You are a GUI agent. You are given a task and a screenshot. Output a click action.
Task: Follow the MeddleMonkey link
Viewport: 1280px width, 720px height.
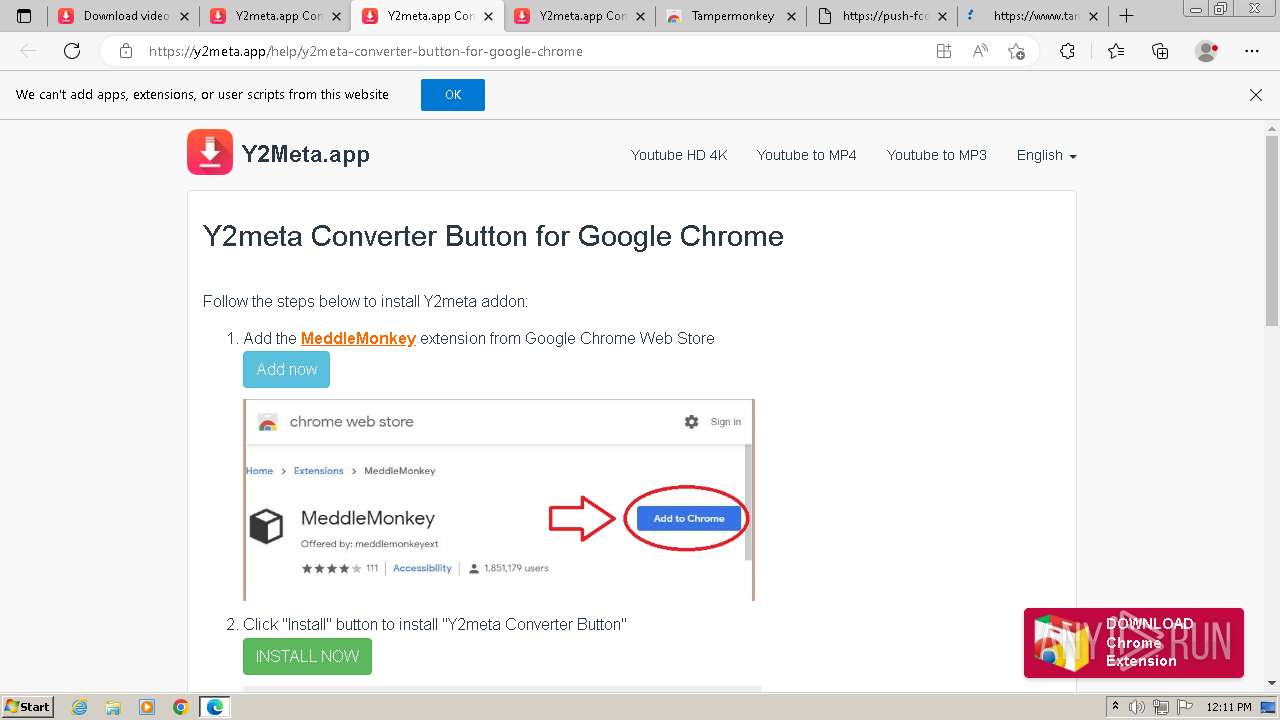pos(358,338)
